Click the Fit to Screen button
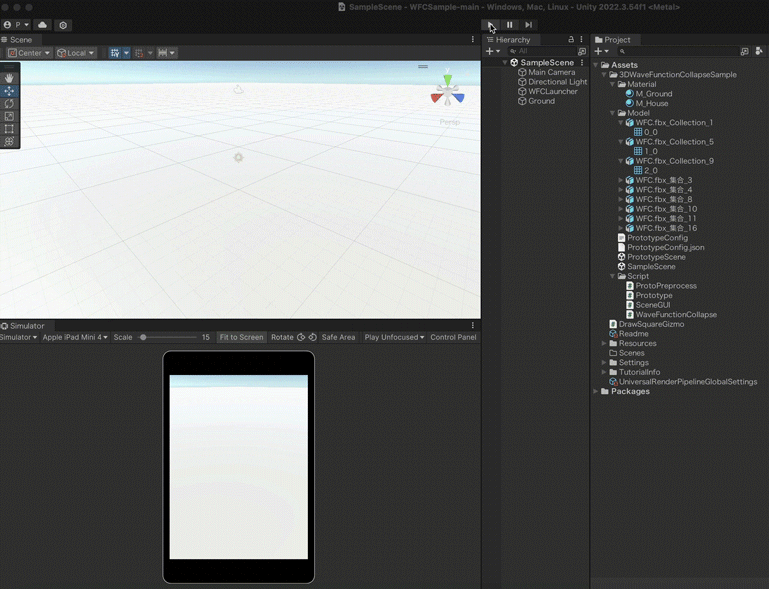The width and height of the screenshot is (769, 589). pyautogui.click(x=241, y=337)
